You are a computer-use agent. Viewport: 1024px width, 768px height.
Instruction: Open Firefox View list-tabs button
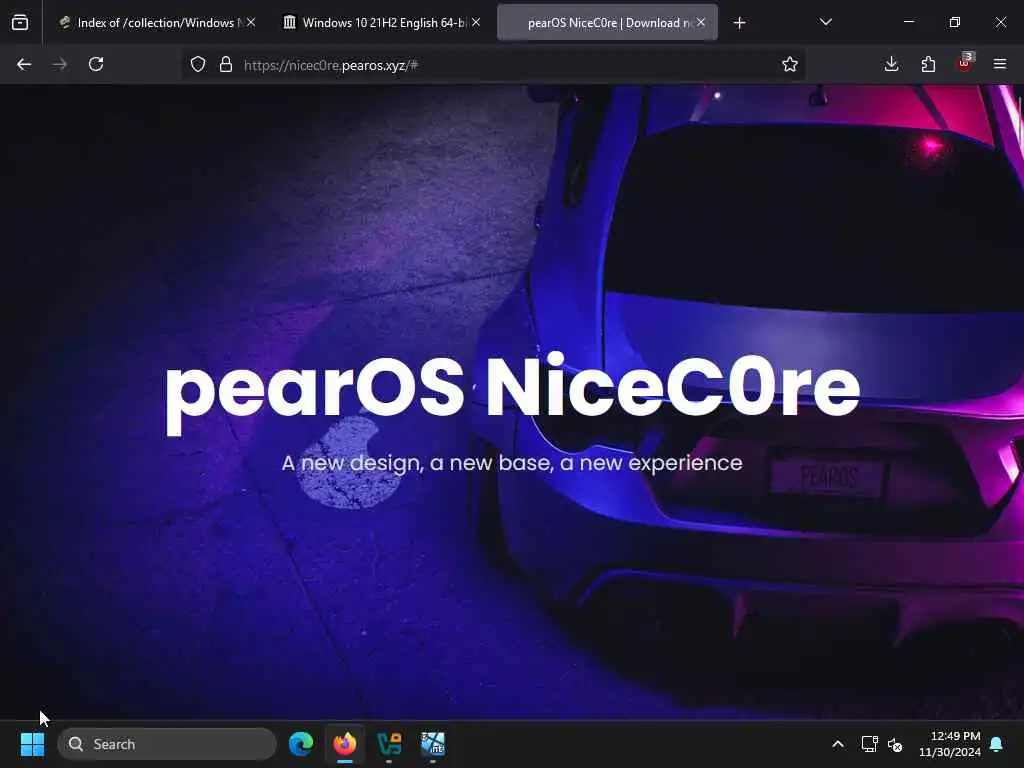point(20,23)
